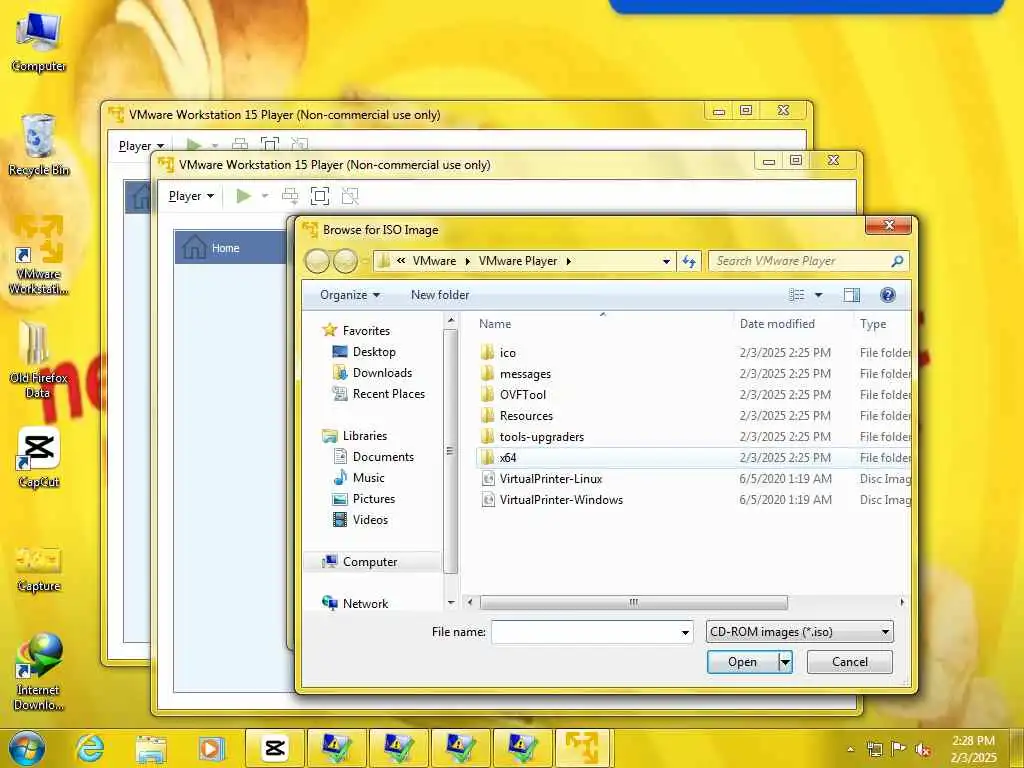Click Send Ctrl+Alt+Del icon in front VMware window
This screenshot has height=768, width=1024.
(x=289, y=196)
